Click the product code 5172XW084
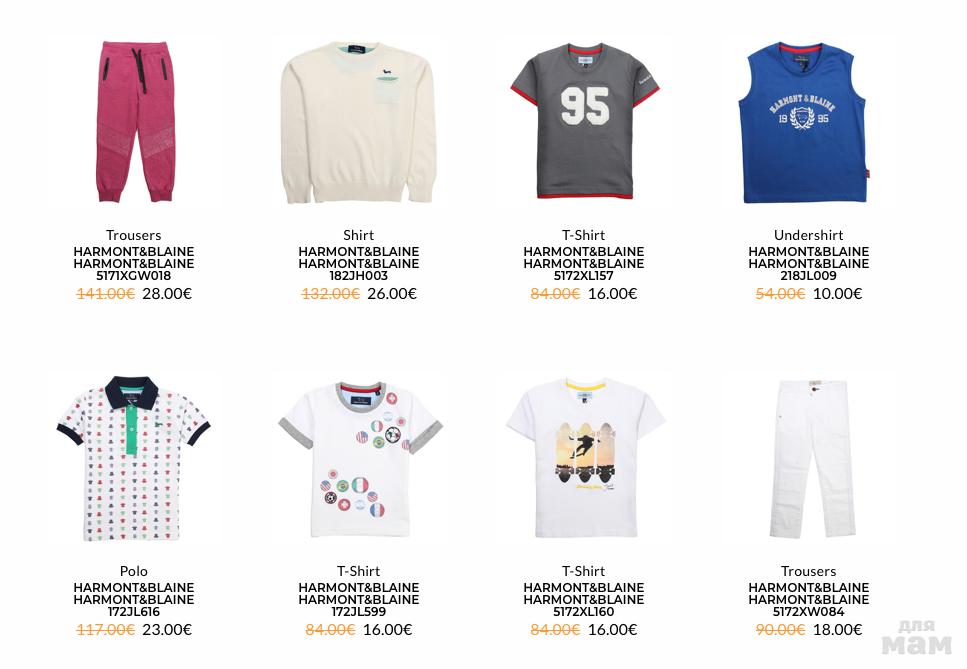This screenshot has height=669, width=967. click(809, 612)
